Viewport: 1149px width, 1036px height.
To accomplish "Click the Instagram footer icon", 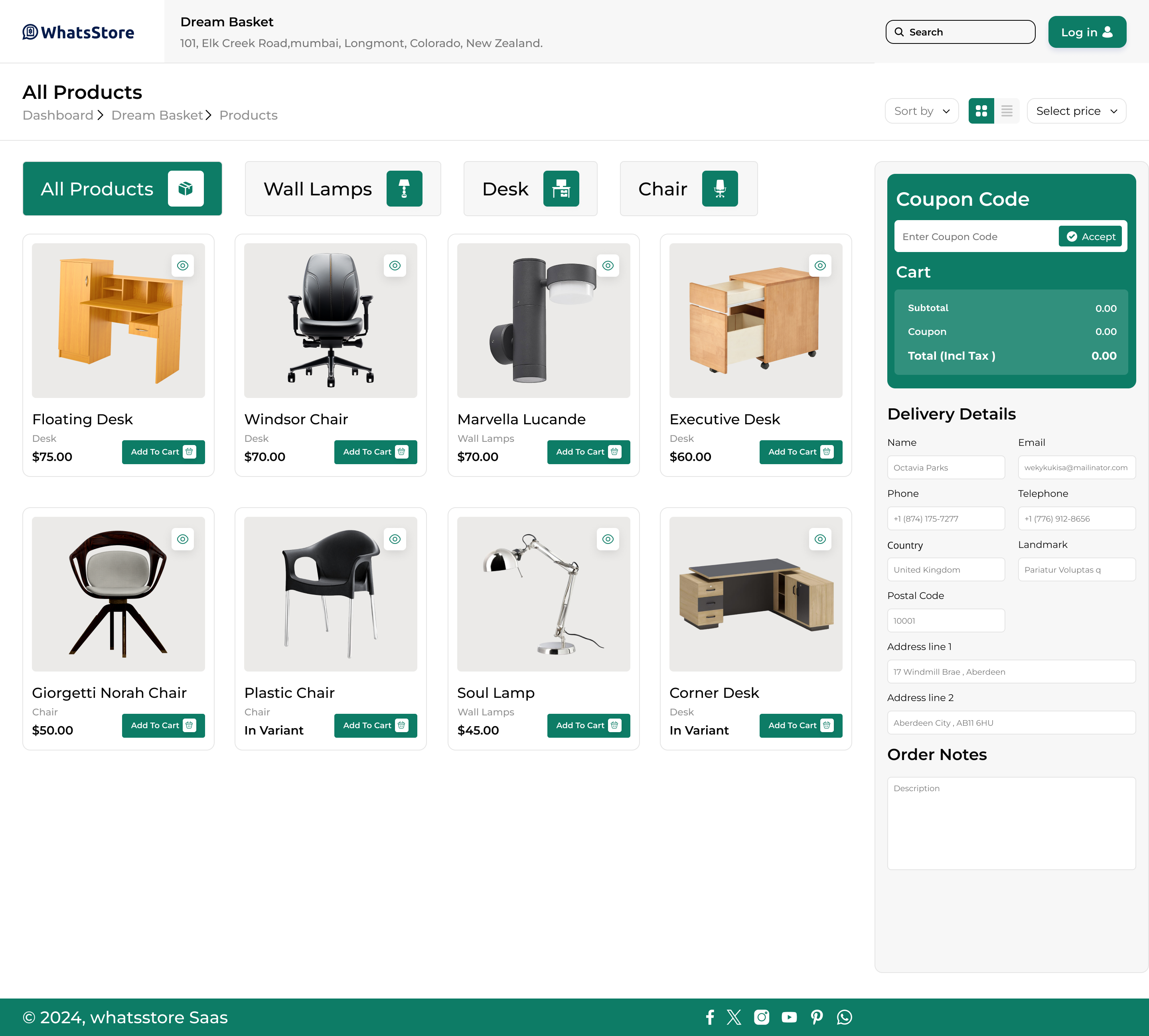I will coord(761,1017).
